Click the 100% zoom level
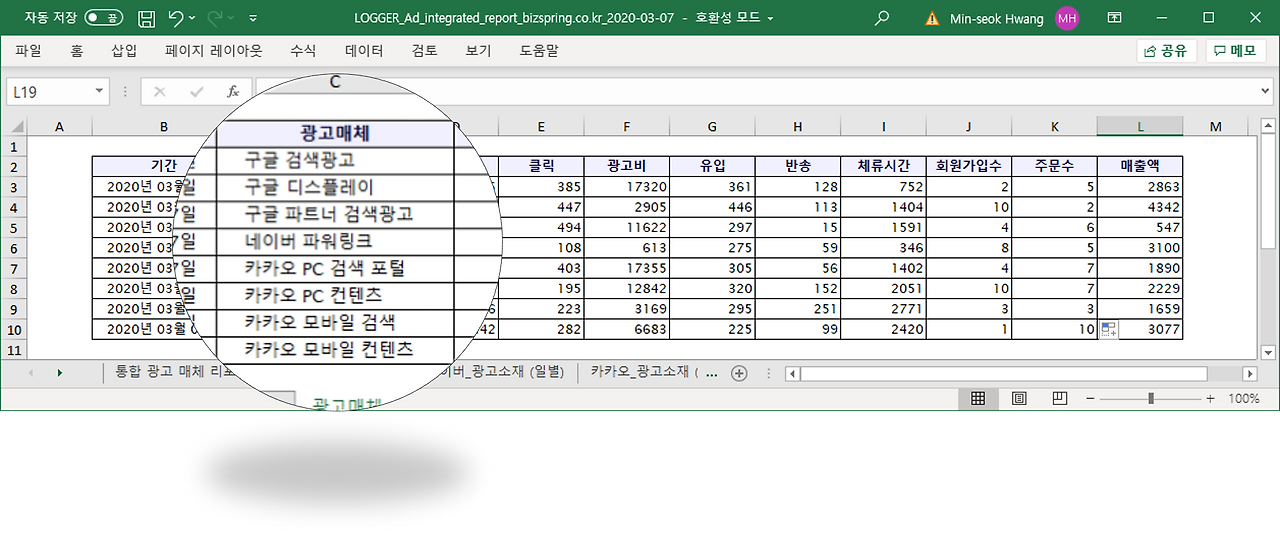The height and width of the screenshot is (544, 1280). 1243,398
